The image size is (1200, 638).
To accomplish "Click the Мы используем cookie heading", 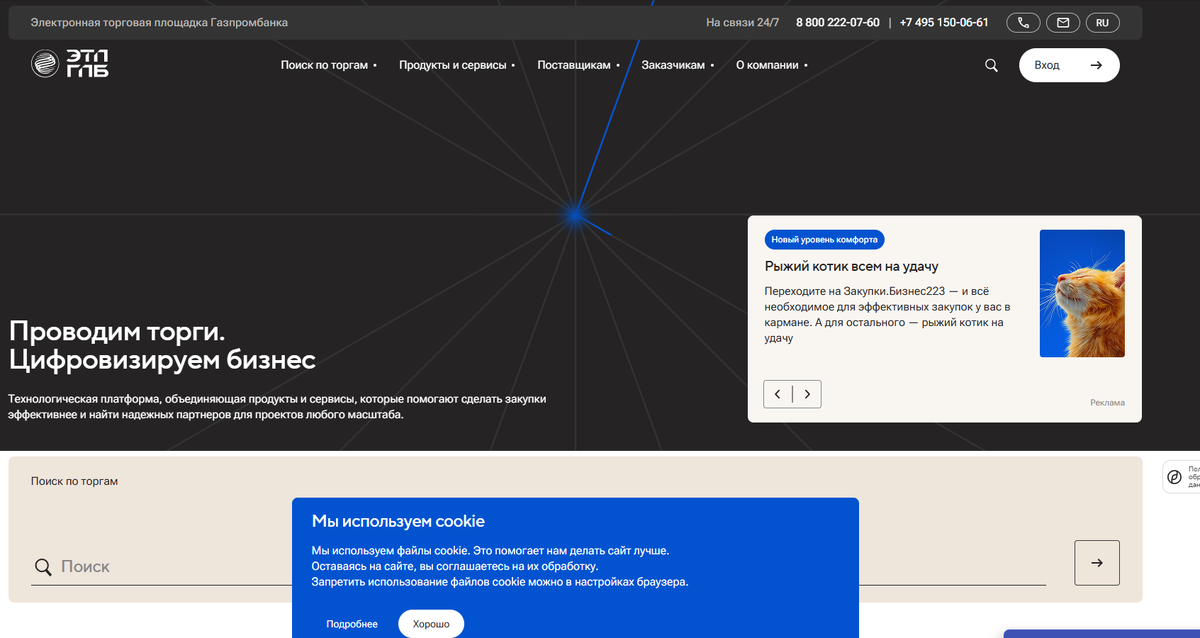I will click(x=398, y=521).
